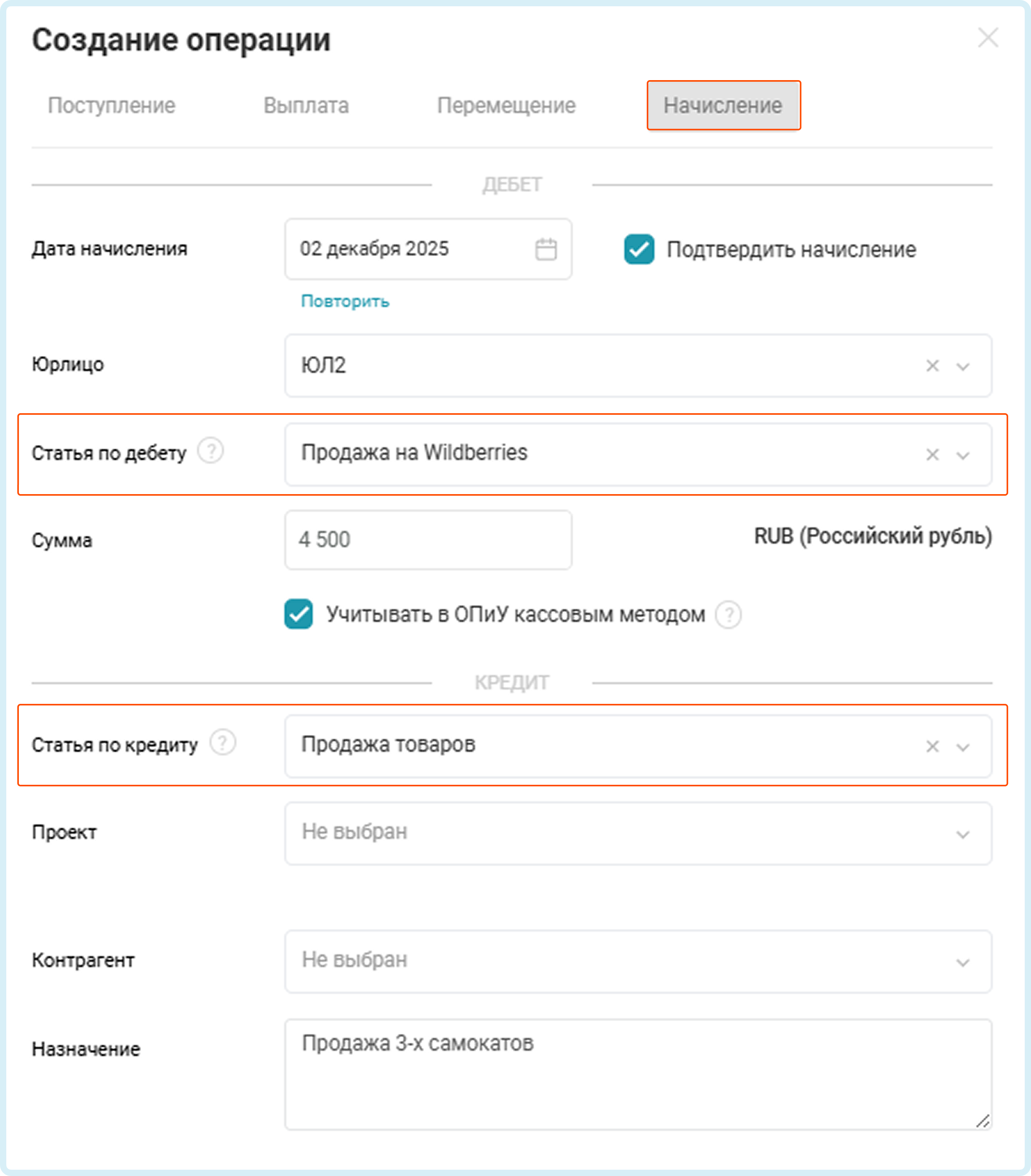Open the calendar icon in date field

pyautogui.click(x=545, y=249)
